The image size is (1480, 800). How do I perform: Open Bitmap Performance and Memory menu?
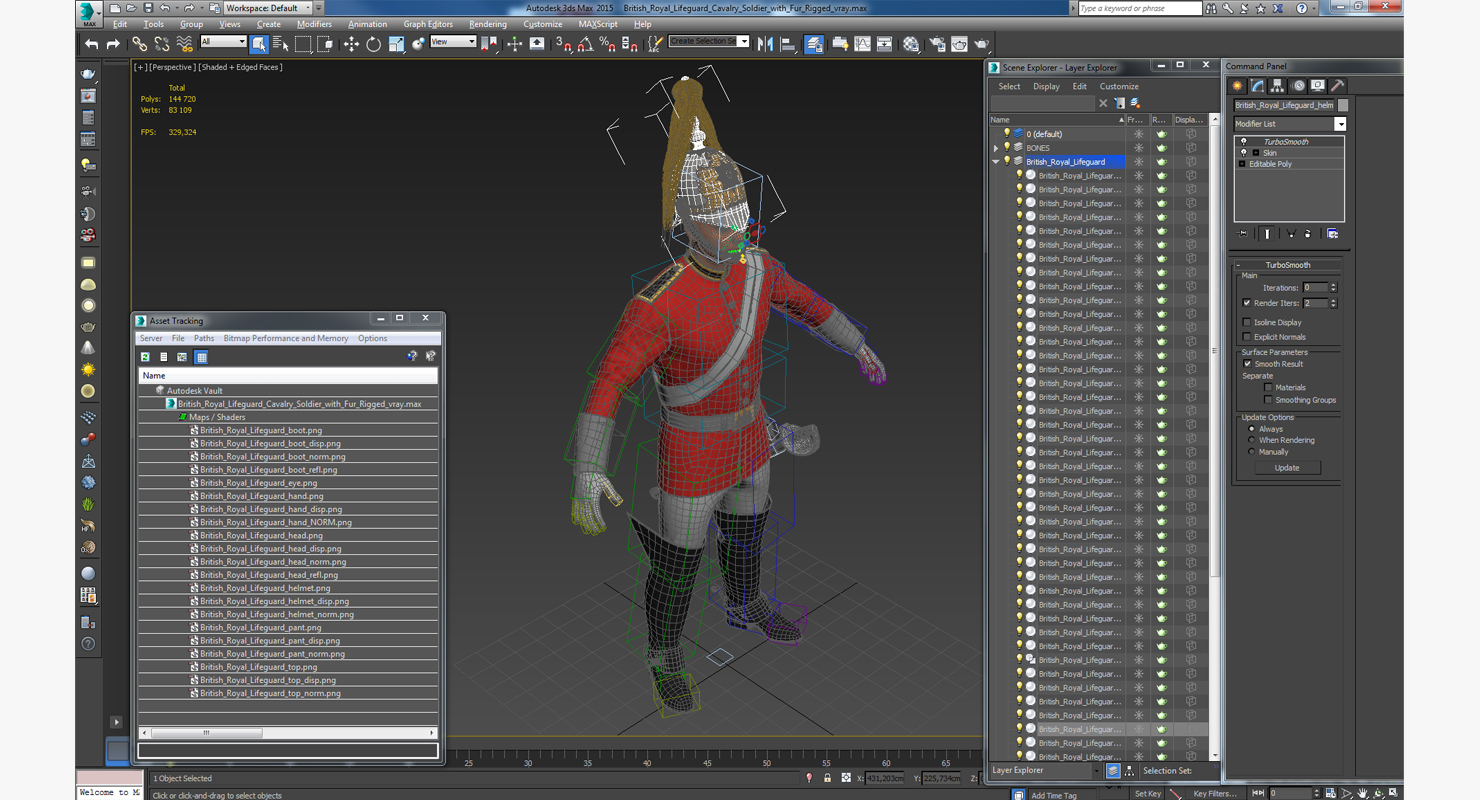click(286, 339)
